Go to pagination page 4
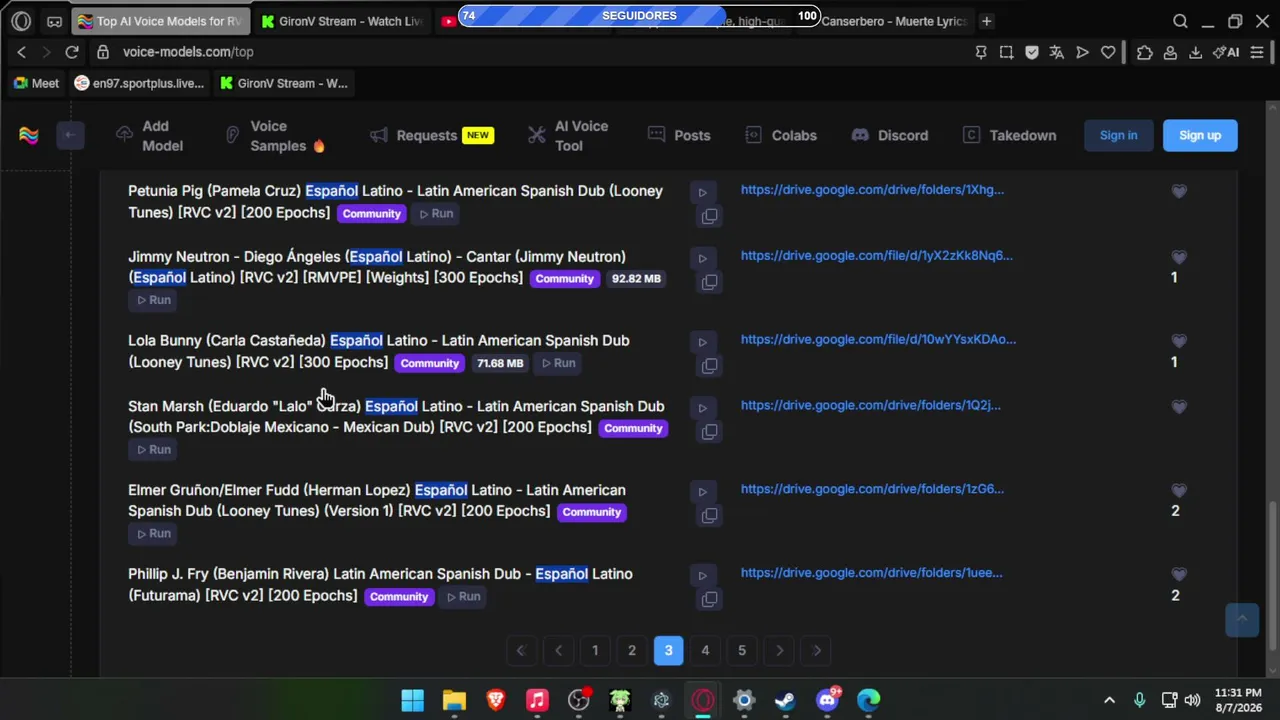This screenshot has width=1280, height=720. point(705,651)
